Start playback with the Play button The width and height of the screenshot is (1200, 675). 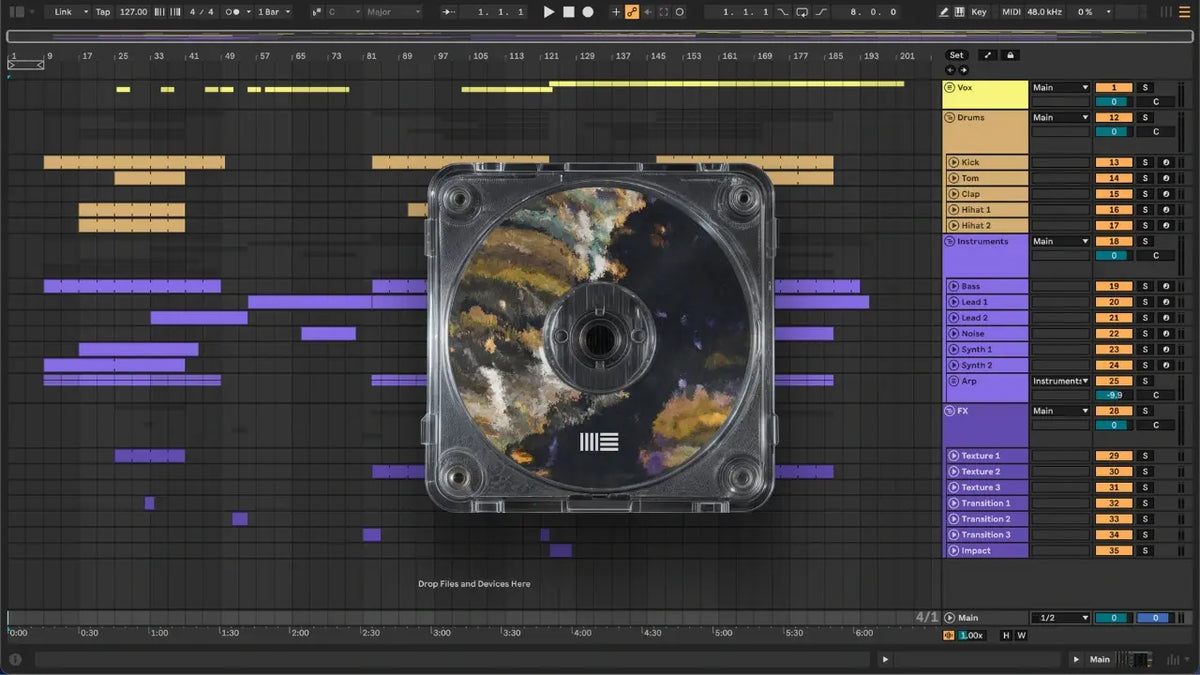pos(549,12)
